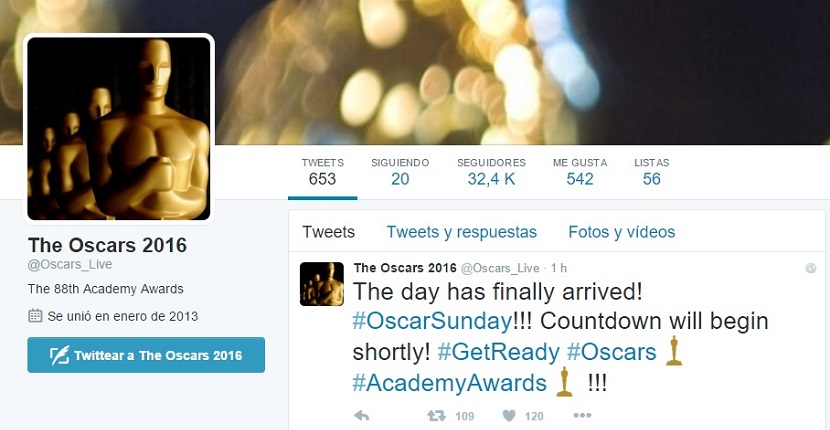Show the 32,4 K Seguidores

point(491,172)
